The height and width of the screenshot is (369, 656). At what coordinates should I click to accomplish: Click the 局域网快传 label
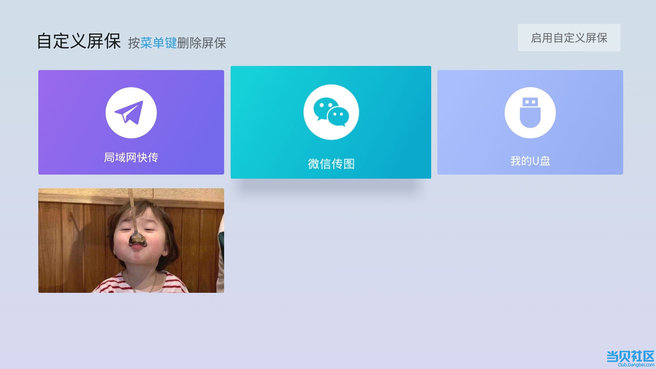tap(131, 157)
